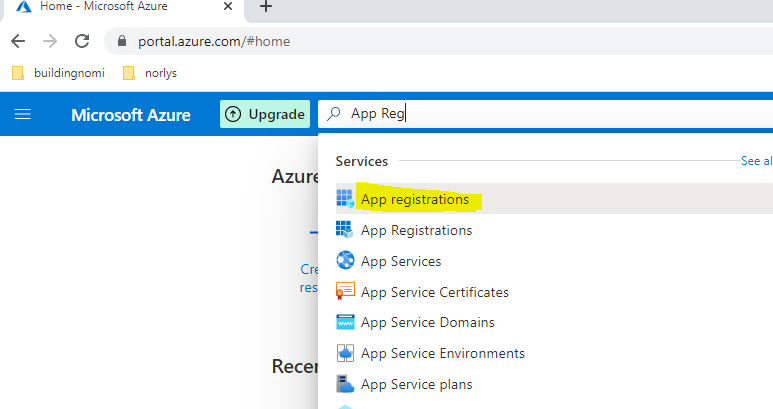Click the App Registrations second row icon
The height and width of the screenshot is (409, 773).
(345, 229)
